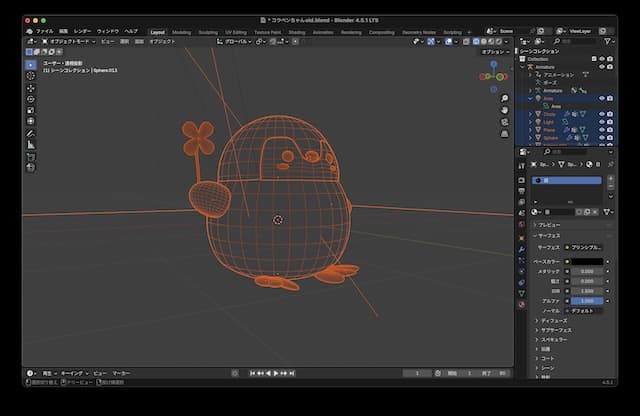
Task: Toggle eye icon for Sphere object
Action: pos(602,138)
